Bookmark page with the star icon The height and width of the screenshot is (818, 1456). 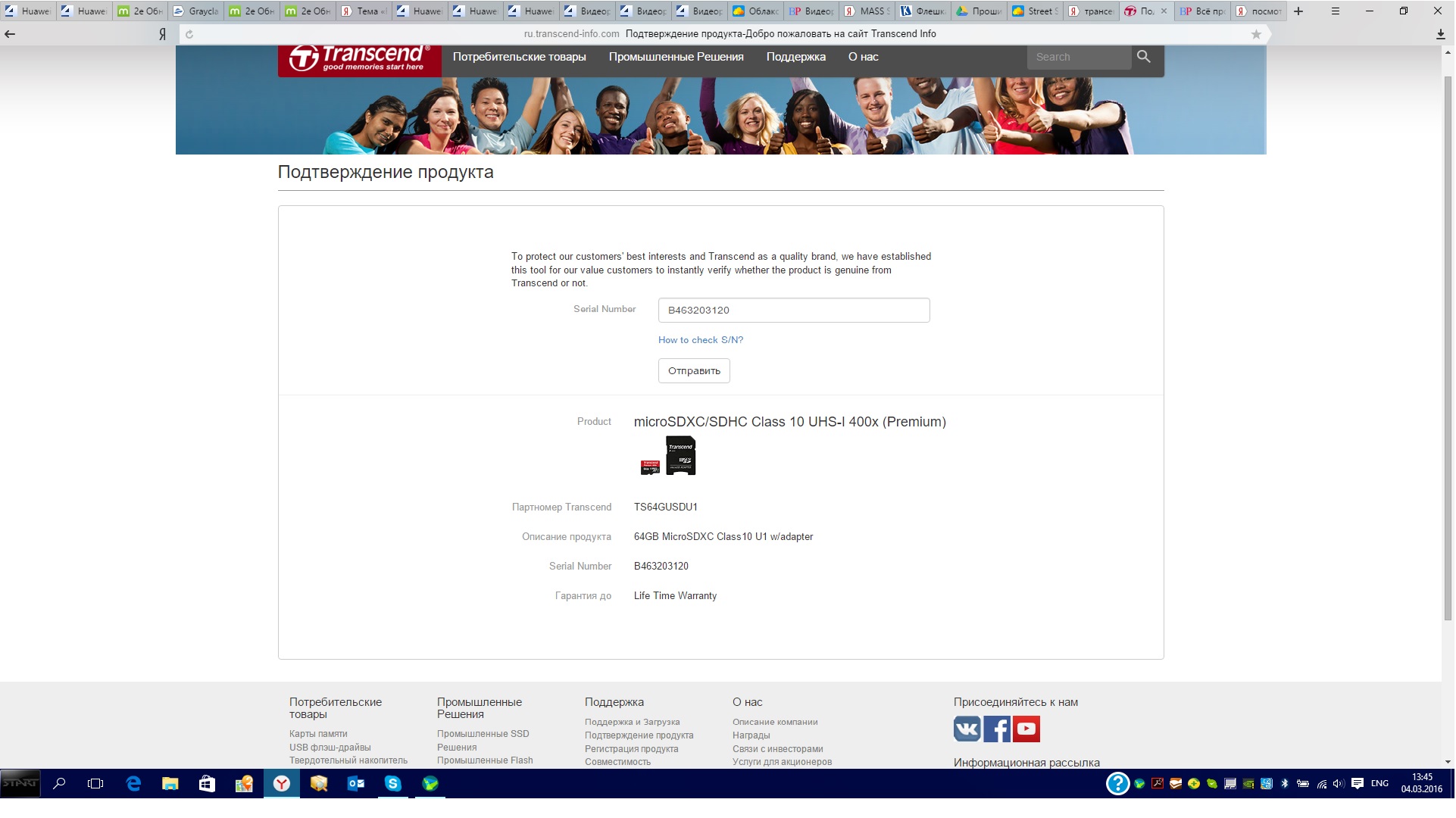(1256, 34)
